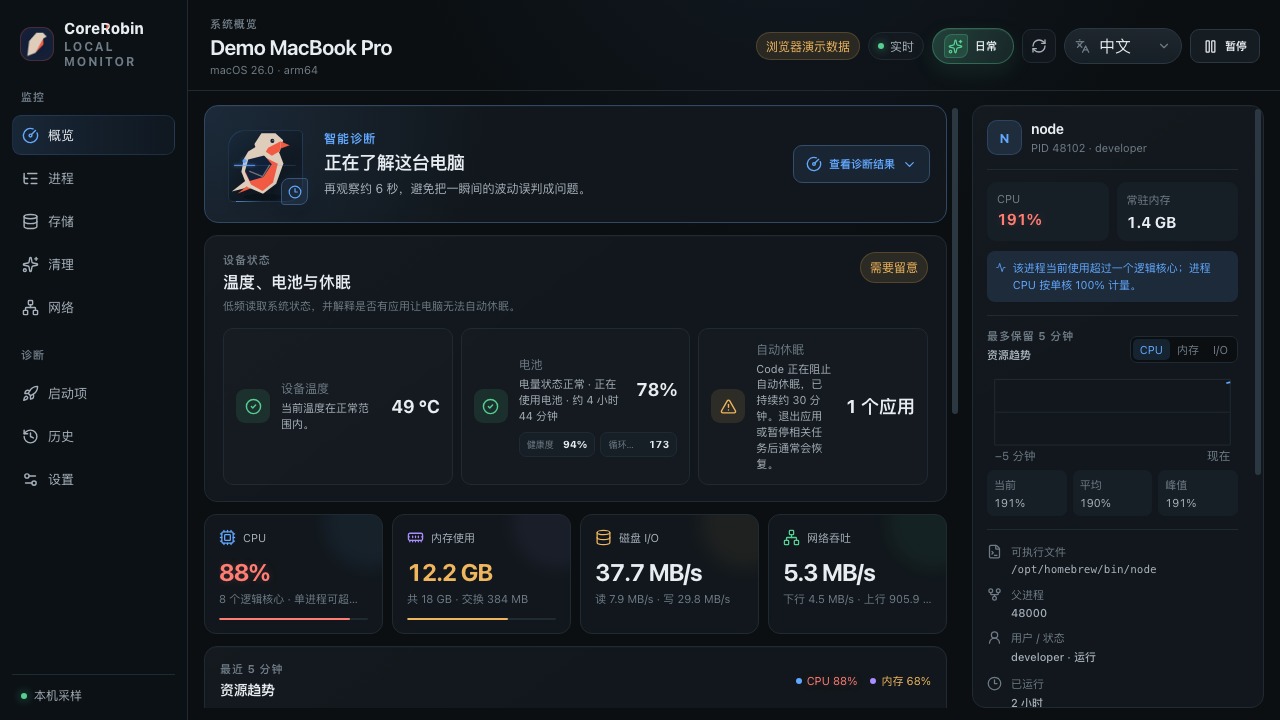Screen dimensions: 1280x720
Task: Click the /opt/homebrew/bin/node path
Action: pos(1083,569)
